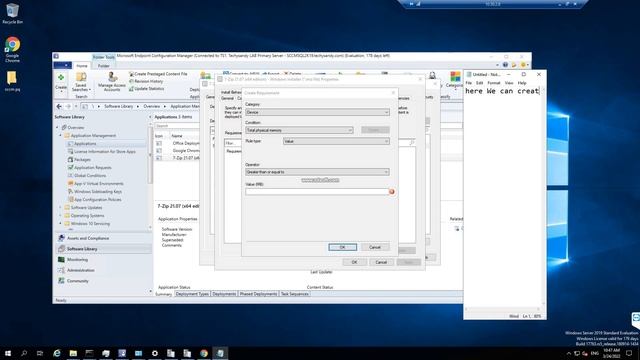Click Cancel in Create Requirement dialog

(375, 247)
